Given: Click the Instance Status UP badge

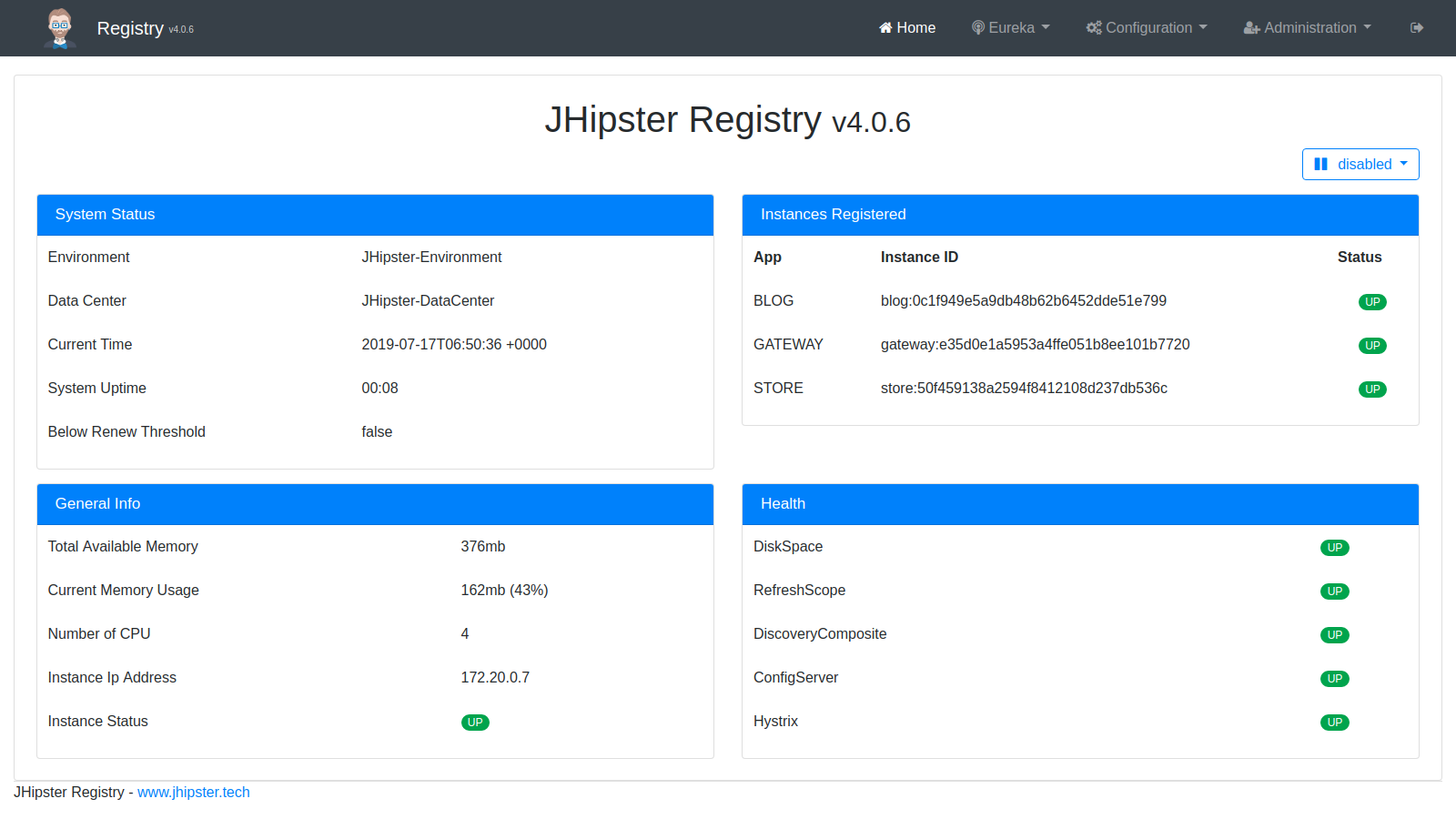Looking at the screenshot, I should click(475, 723).
